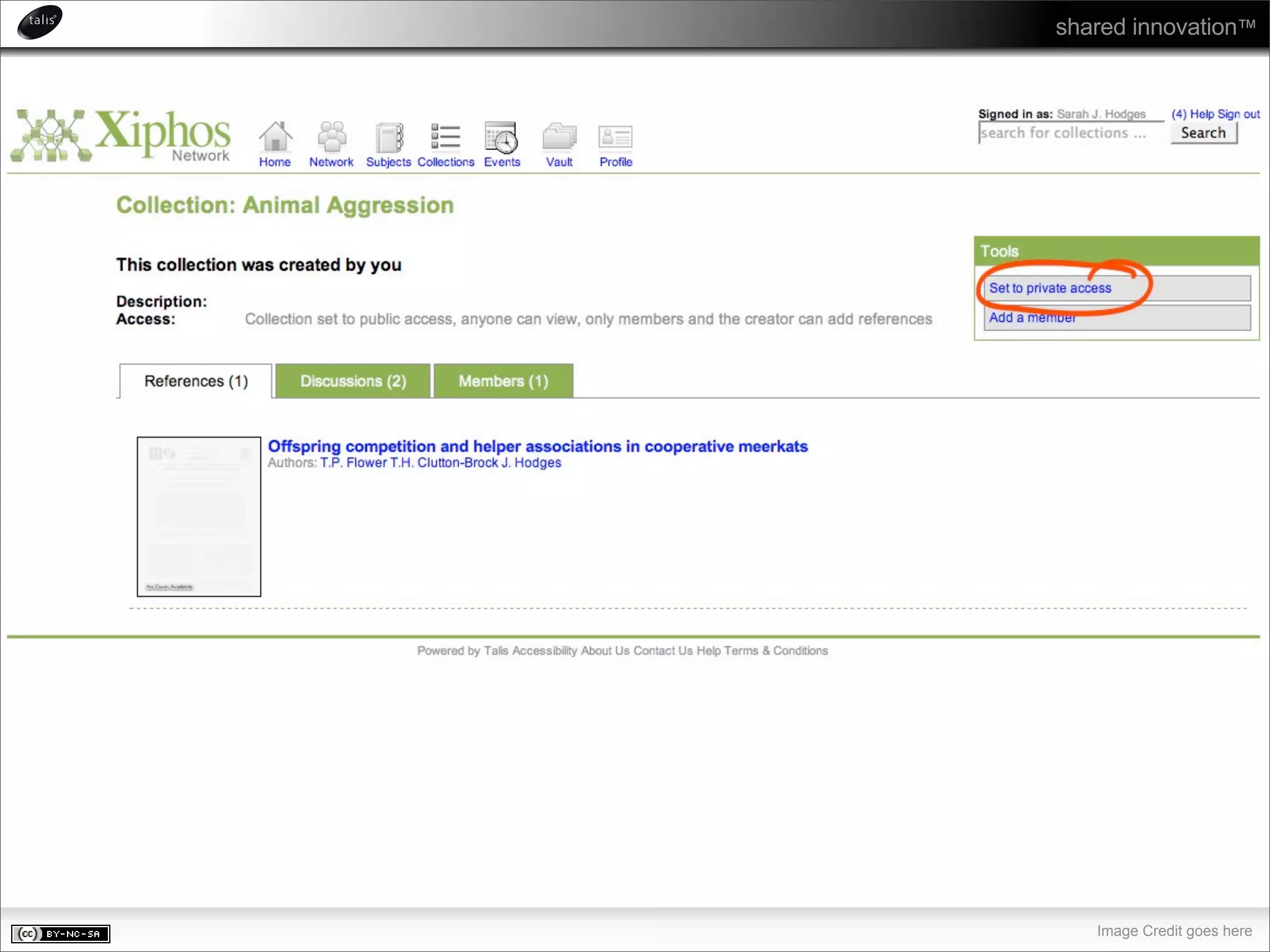Open Offspring competition meerkats article title
Viewport: 1270px width, 952px height.
[x=538, y=446]
